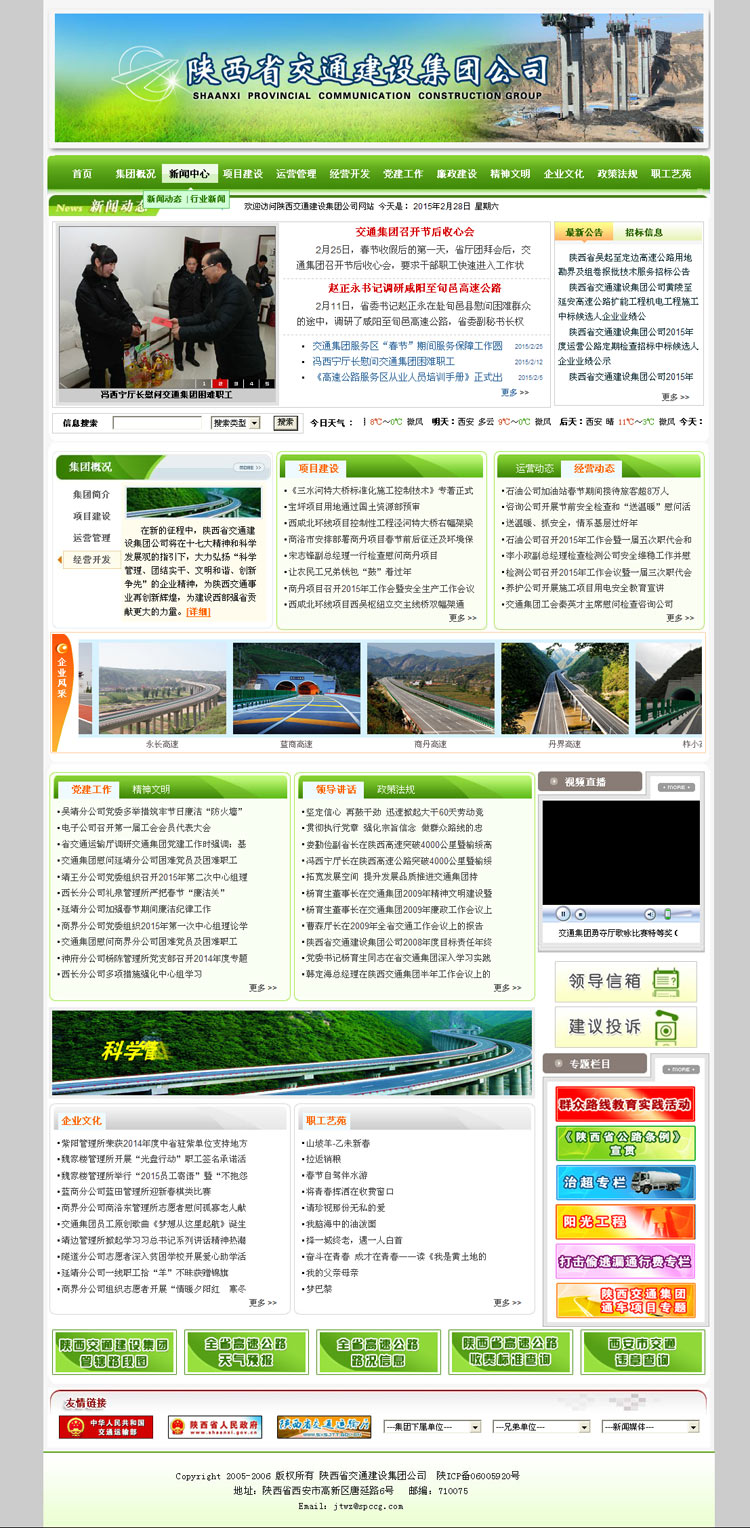Click the 搜索 search button
This screenshot has height=1528, width=750.
[286, 423]
